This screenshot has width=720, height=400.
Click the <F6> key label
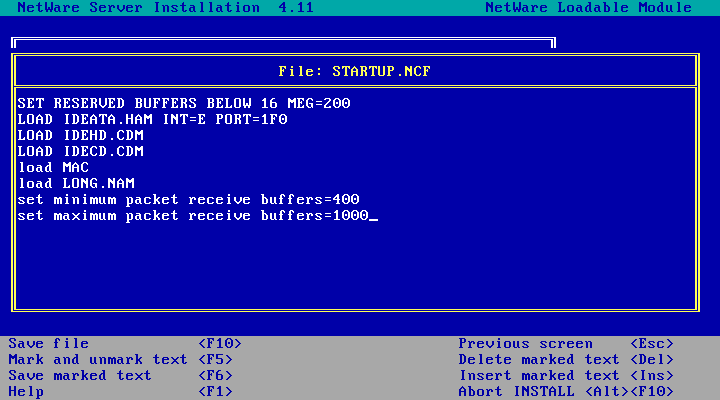[x=215, y=376]
